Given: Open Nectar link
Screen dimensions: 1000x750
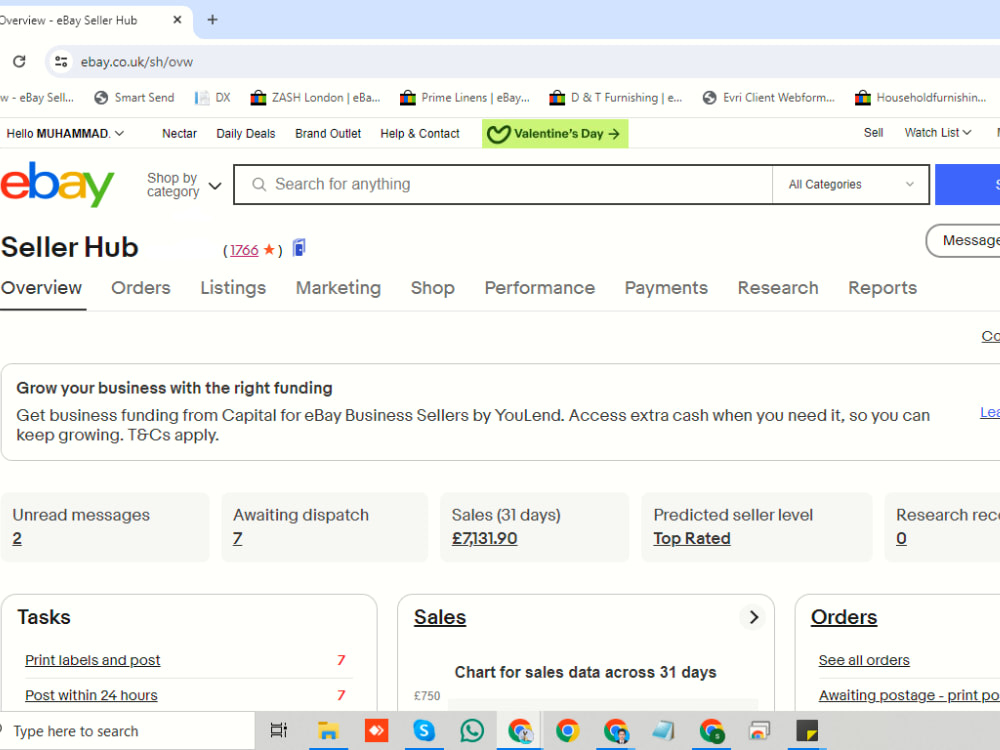Looking at the screenshot, I should click(179, 133).
